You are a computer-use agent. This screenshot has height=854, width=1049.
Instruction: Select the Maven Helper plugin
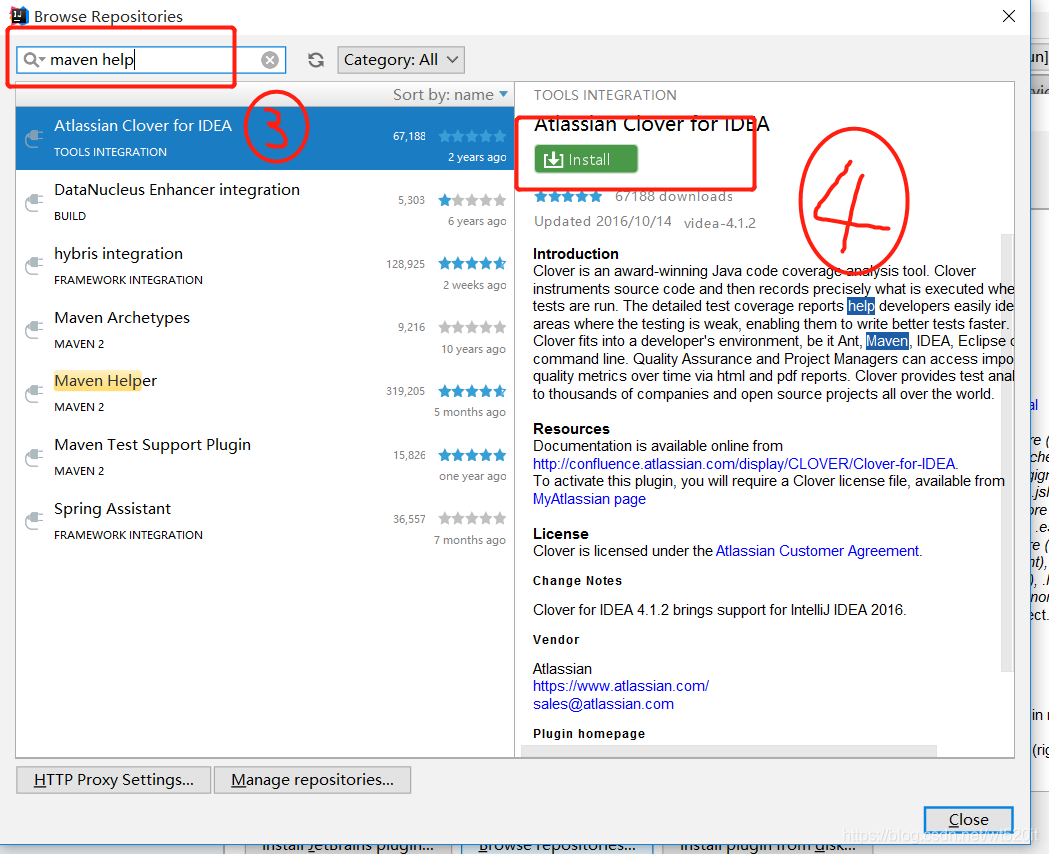pyautogui.click(x=265, y=394)
